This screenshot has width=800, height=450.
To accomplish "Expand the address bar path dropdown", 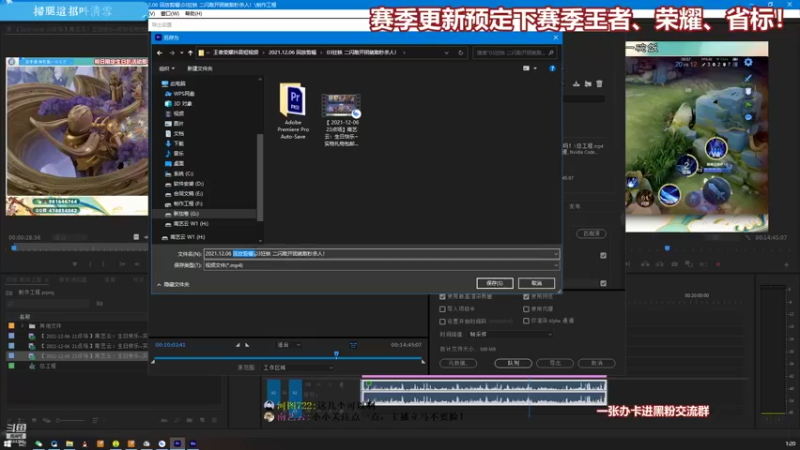I will point(446,53).
